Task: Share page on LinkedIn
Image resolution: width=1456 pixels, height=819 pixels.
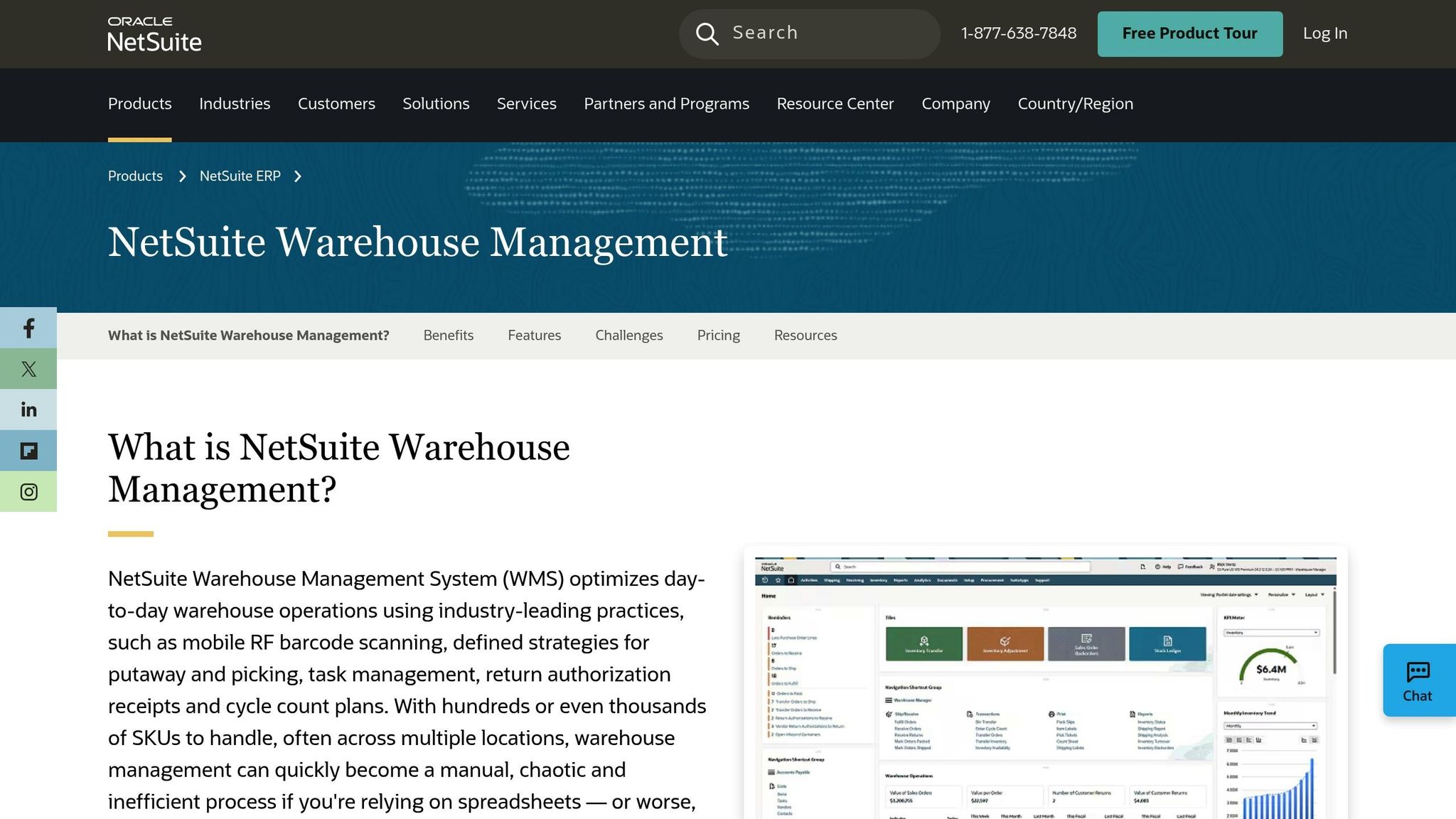Action: click(28, 409)
